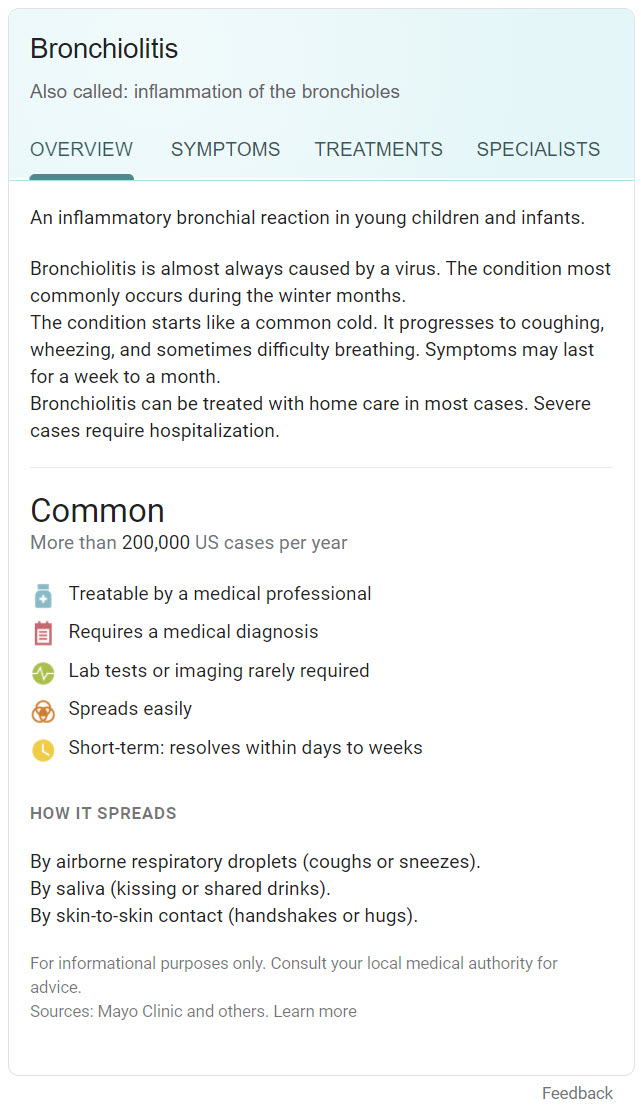The image size is (641, 1109).
Task: Click the red clipboard diagnosis icon
Action: pos(43,633)
